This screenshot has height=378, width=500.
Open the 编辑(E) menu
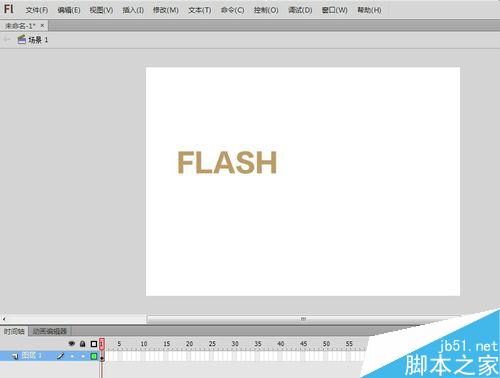coord(69,10)
